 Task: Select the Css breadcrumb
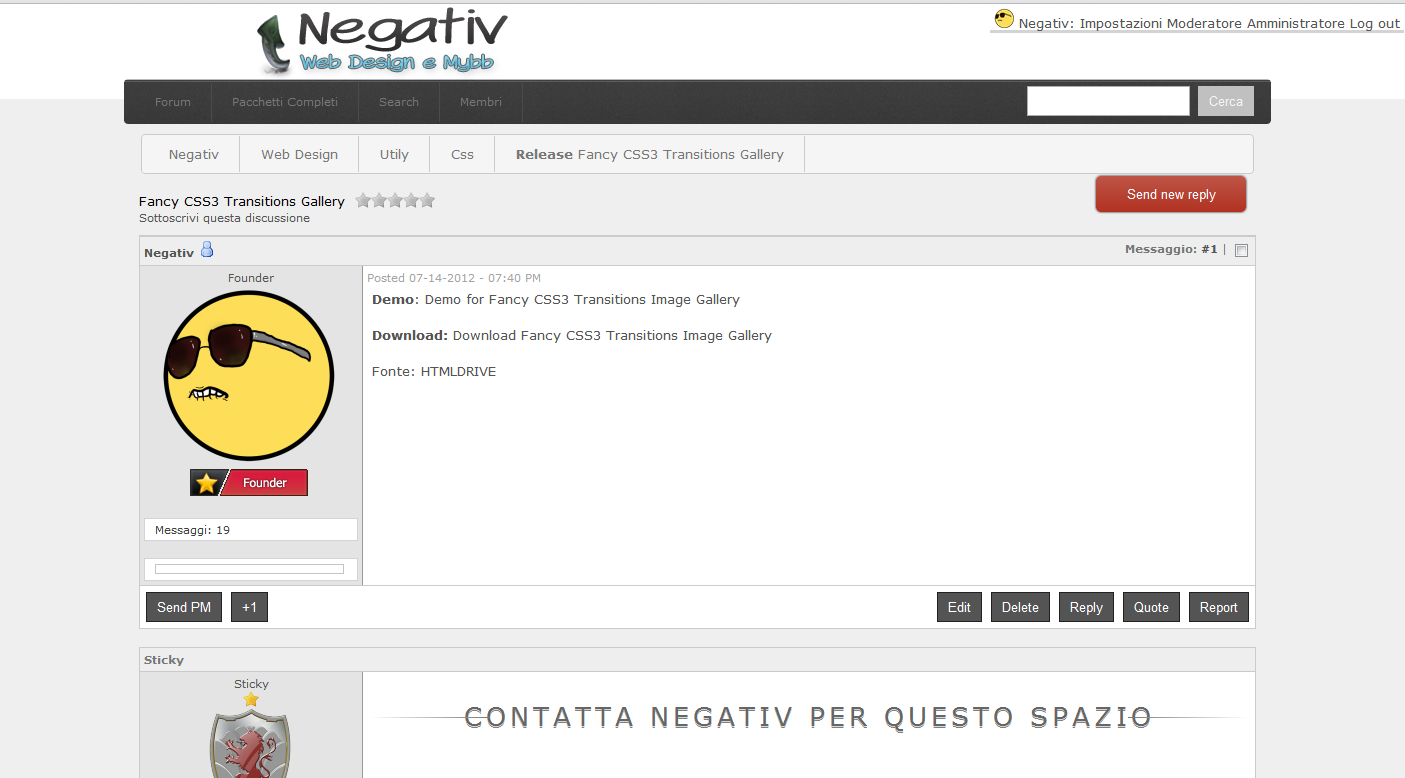point(462,155)
